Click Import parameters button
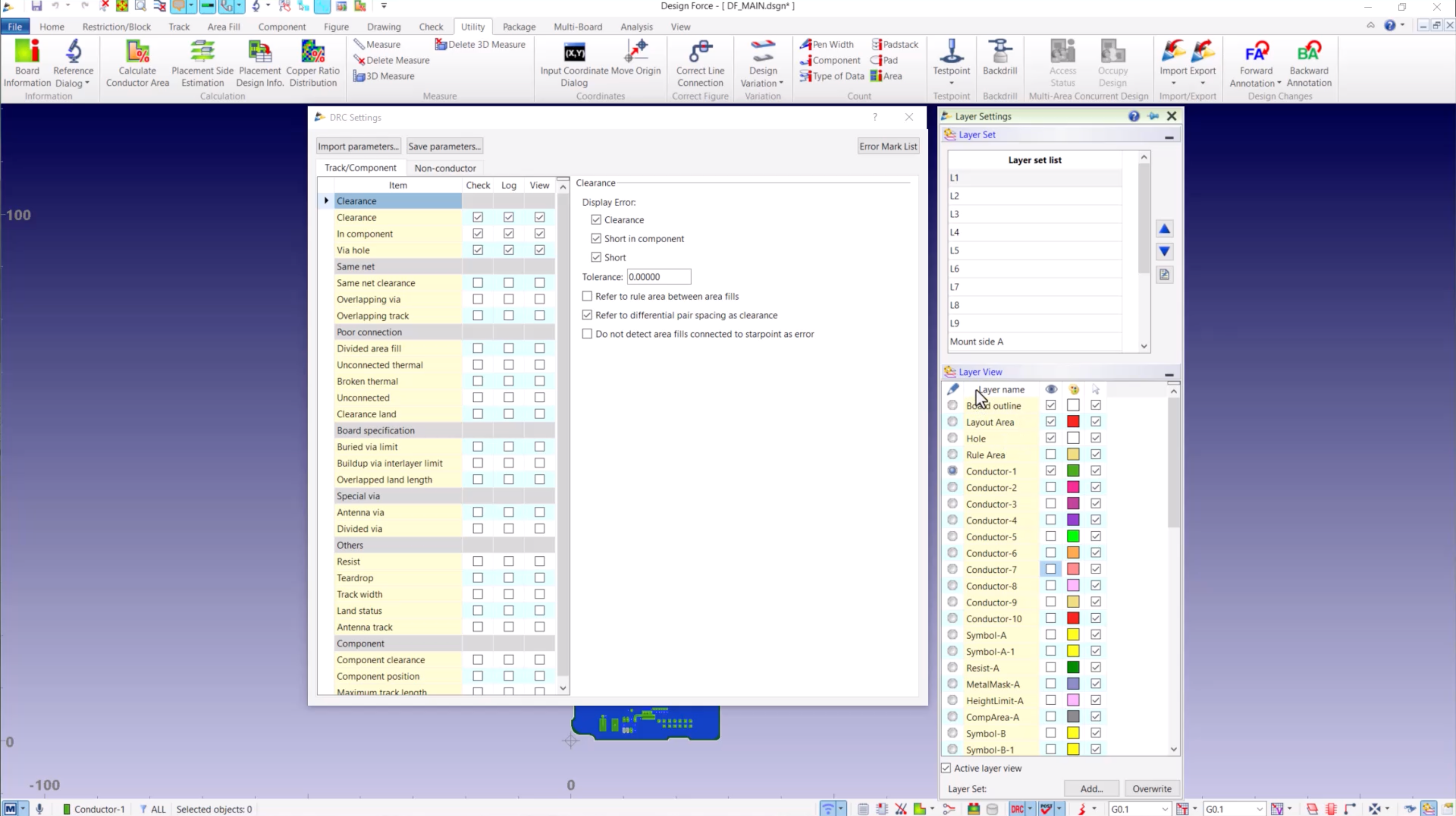Screen dimensions: 1456x816 coord(358,146)
